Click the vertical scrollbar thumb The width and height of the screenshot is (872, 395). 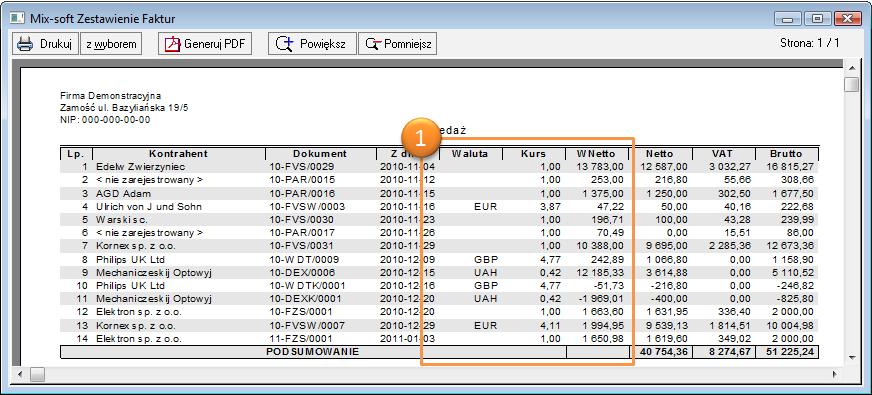click(x=851, y=85)
